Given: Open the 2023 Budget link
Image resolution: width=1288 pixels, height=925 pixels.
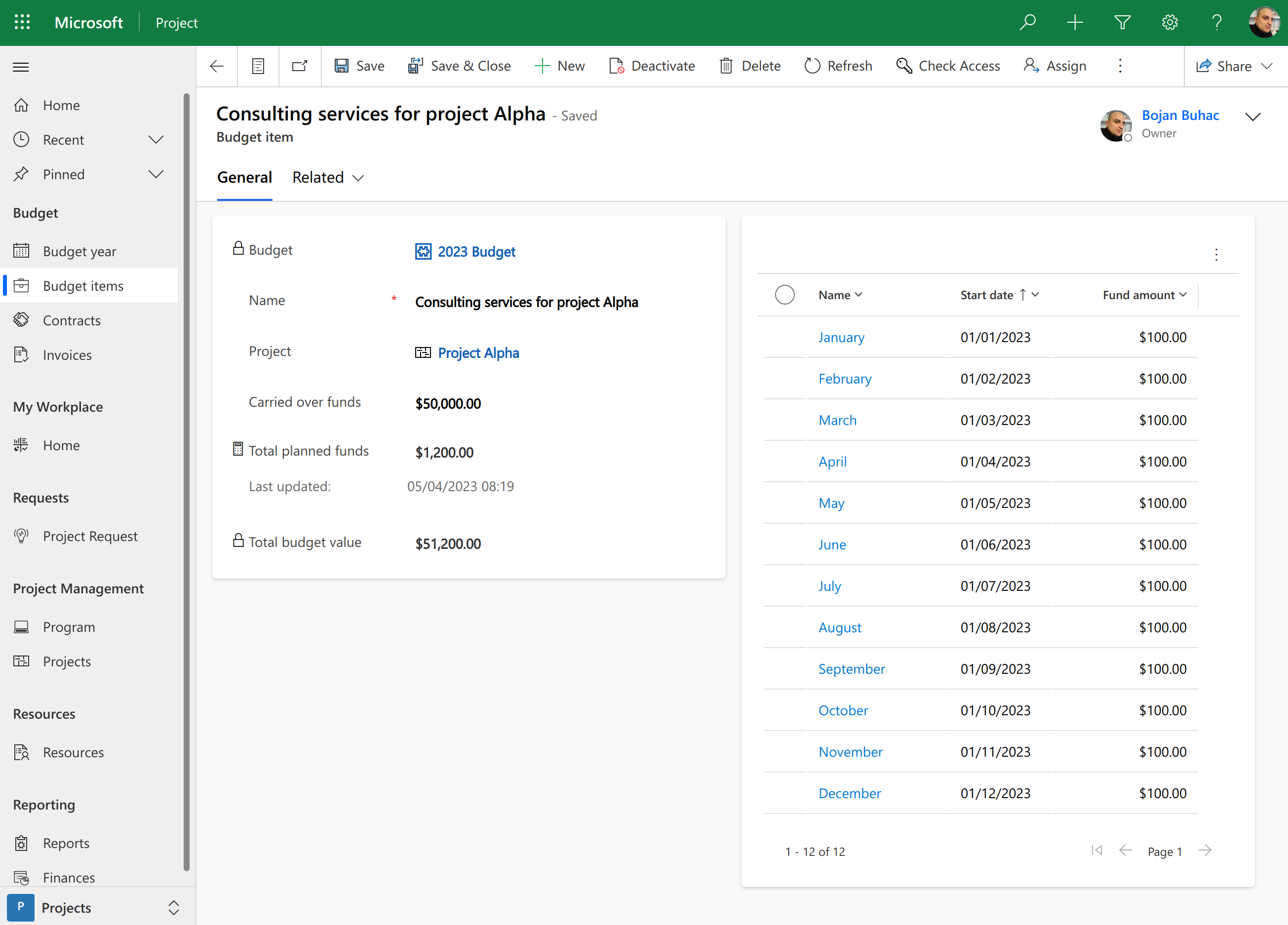Looking at the screenshot, I should pos(476,252).
